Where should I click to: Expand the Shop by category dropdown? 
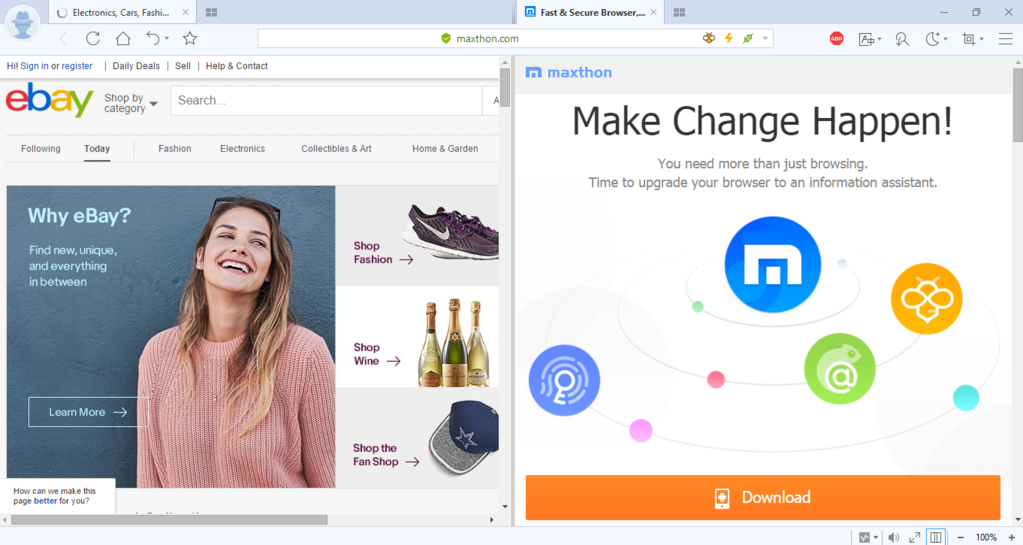point(130,103)
